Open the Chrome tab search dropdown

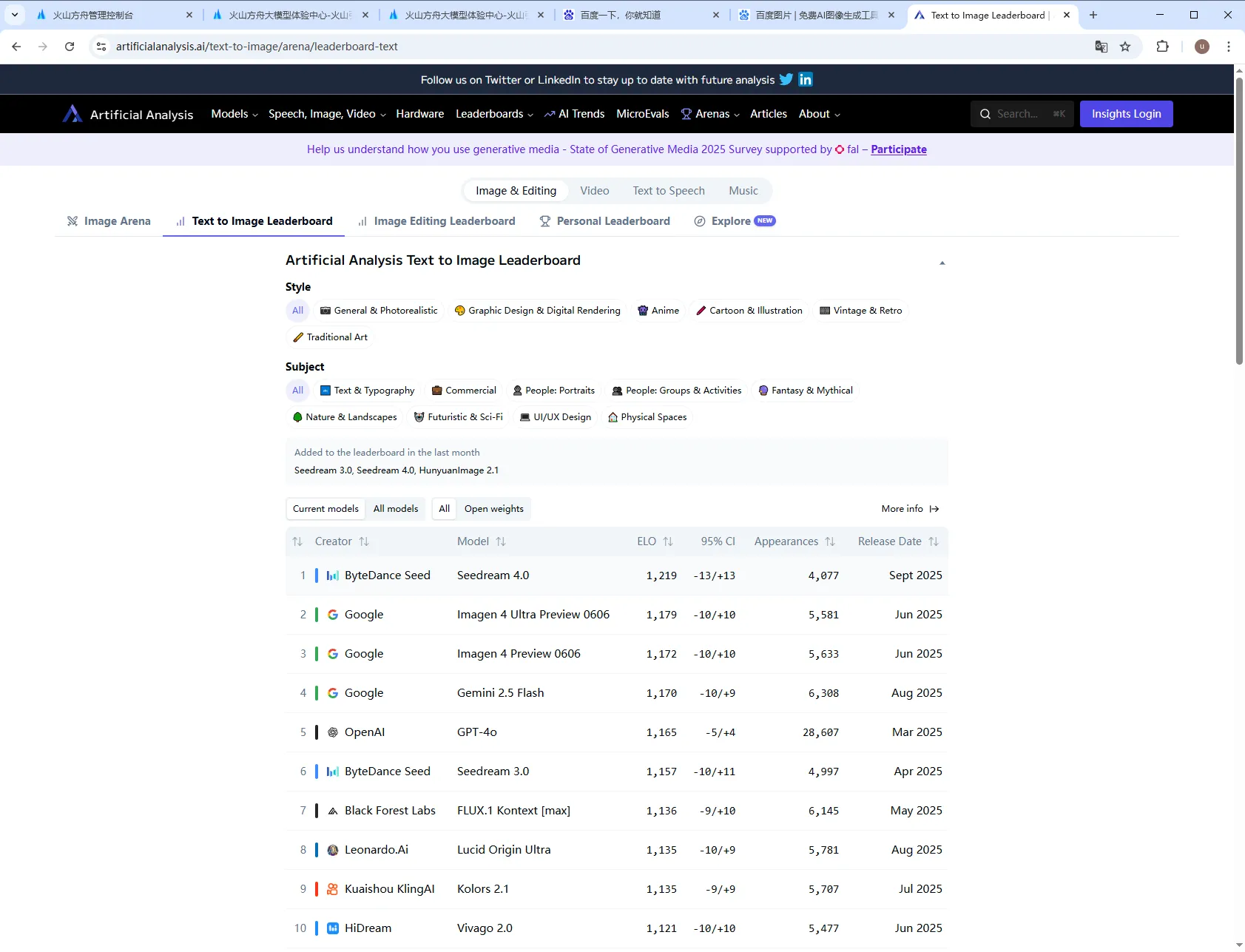click(x=15, y=15)
